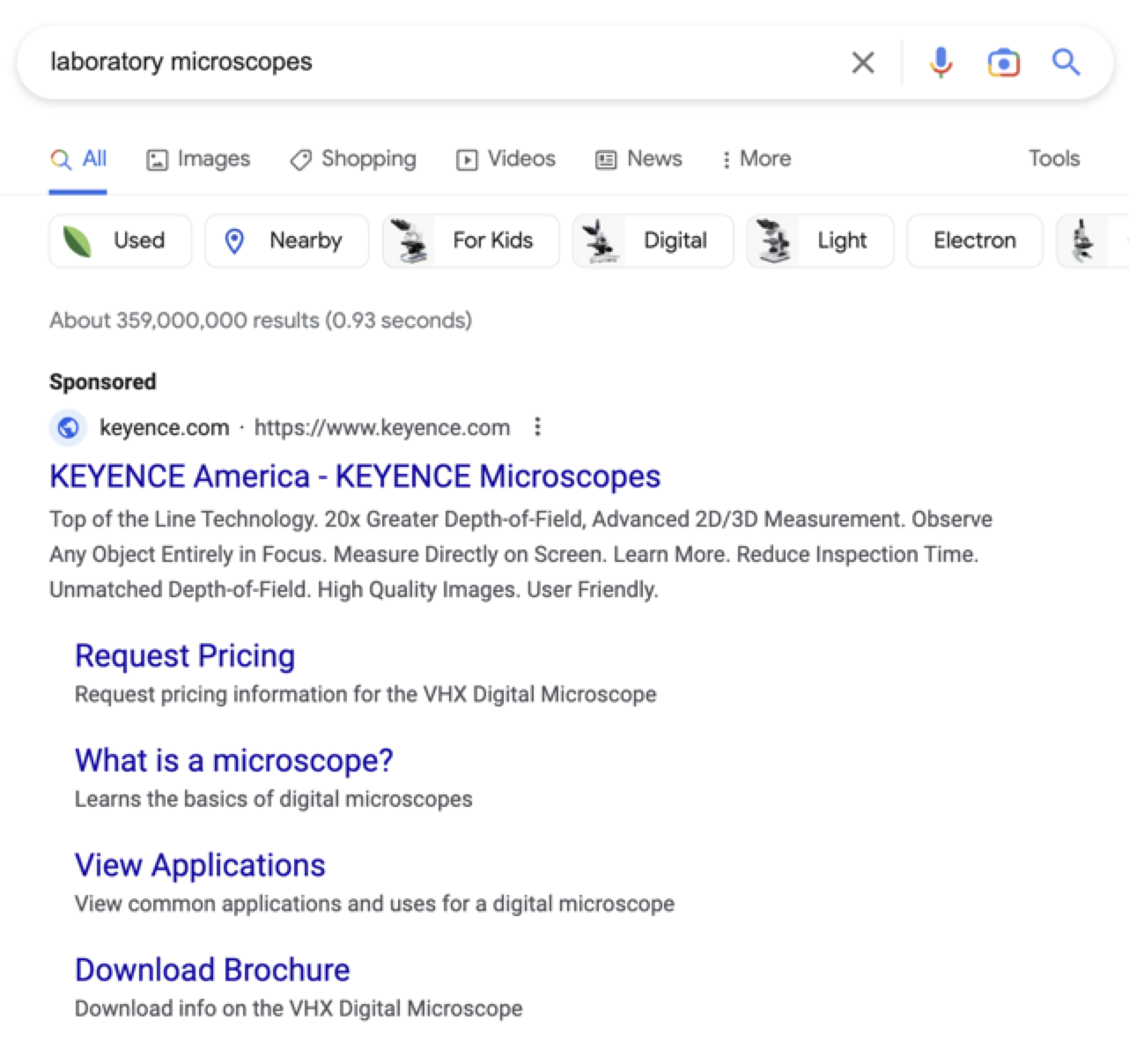Select the For Kids filter chip
This screenshot has width=1129, height=1064.
point(471,240)
